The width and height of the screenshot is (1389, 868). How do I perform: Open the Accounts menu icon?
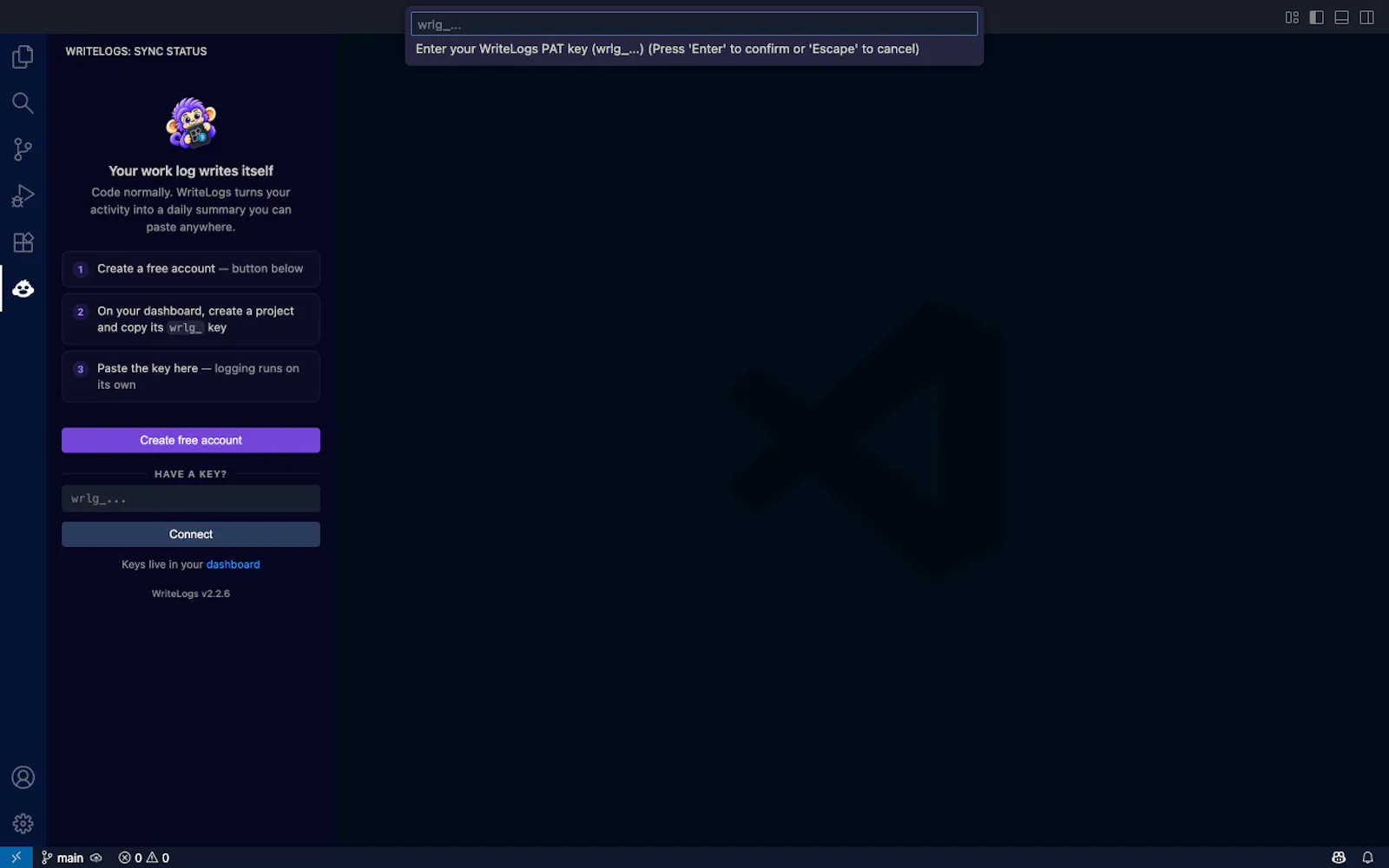[x=23, y=778]
